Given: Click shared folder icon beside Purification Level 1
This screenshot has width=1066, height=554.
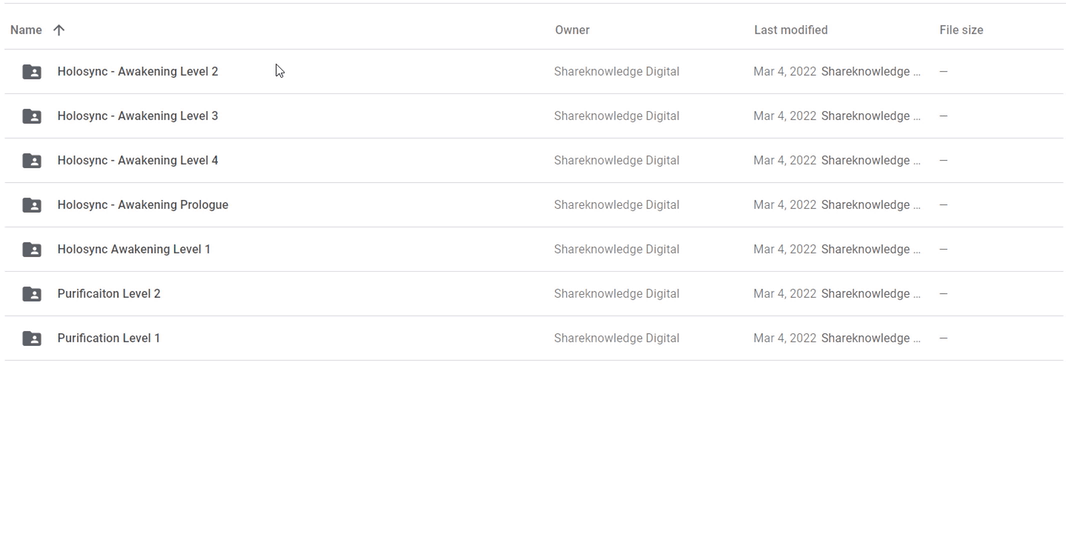Looking at the screenshot, I should (32, 338).
